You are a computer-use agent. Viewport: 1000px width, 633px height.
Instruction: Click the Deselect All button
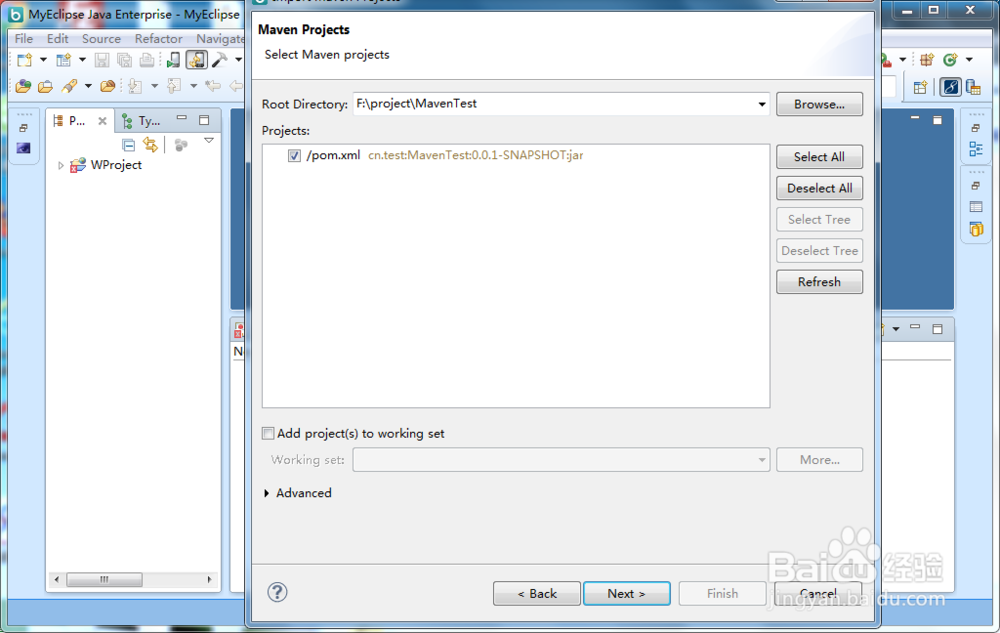820,188
